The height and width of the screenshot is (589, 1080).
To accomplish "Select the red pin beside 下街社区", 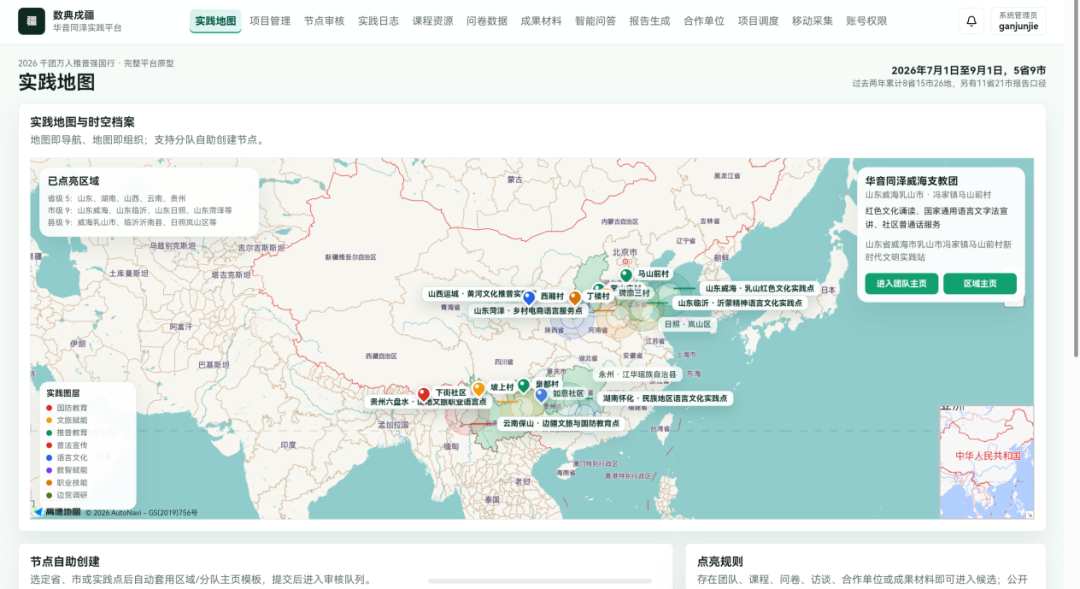I will [x=424, y=395].
